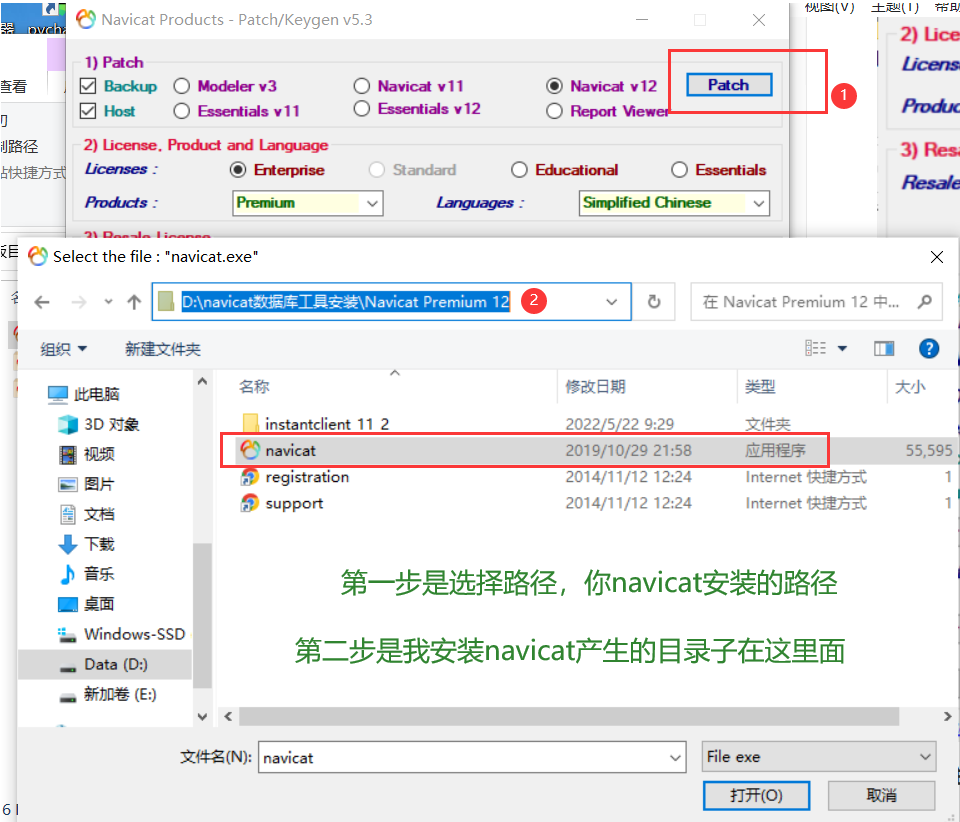The image size is (960, 822).
Task: Open the Languages dropdown showing Simplified Chinese
Action: click(674, 203)
